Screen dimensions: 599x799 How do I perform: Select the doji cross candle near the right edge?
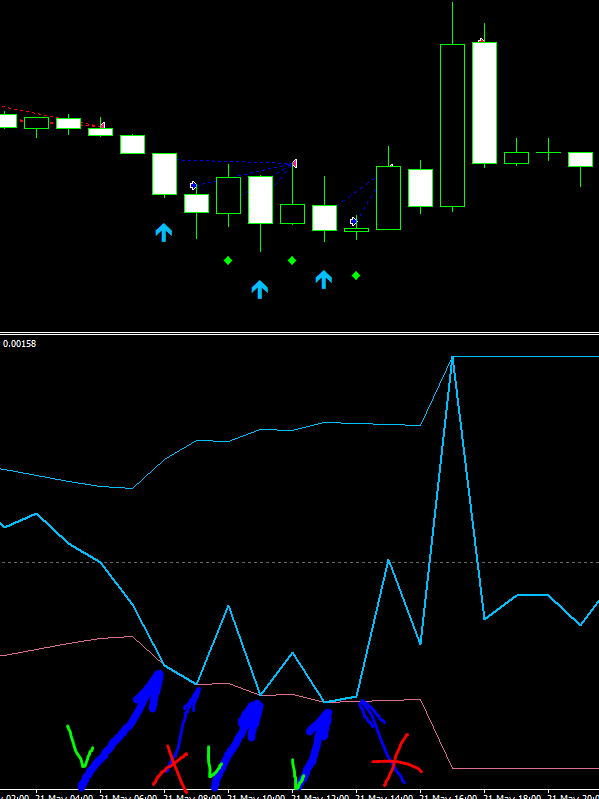[x=549, y=150]
